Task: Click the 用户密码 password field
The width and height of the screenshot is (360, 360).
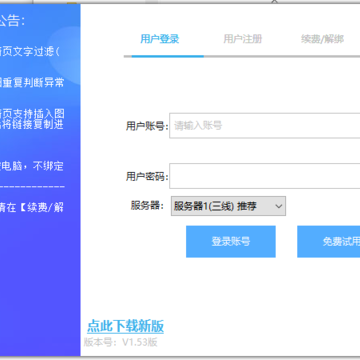Action: pyautogui.click(x=265, y=176)
